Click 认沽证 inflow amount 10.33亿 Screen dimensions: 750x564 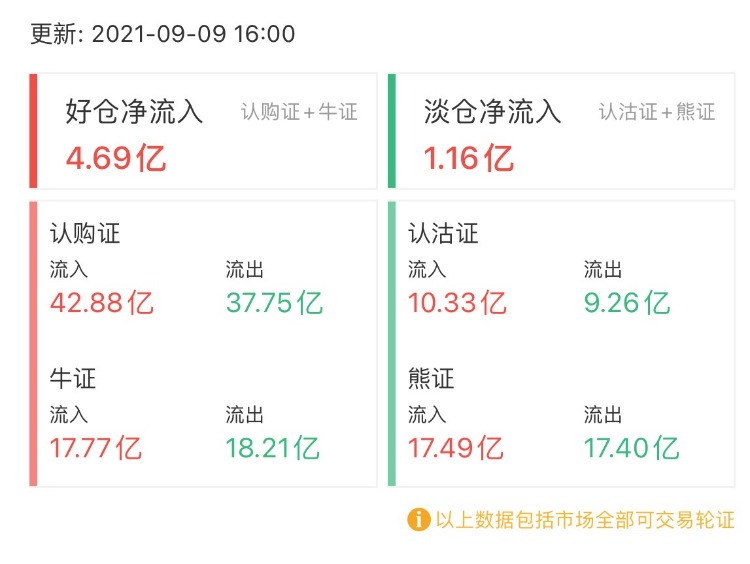(x=457, y=302)
